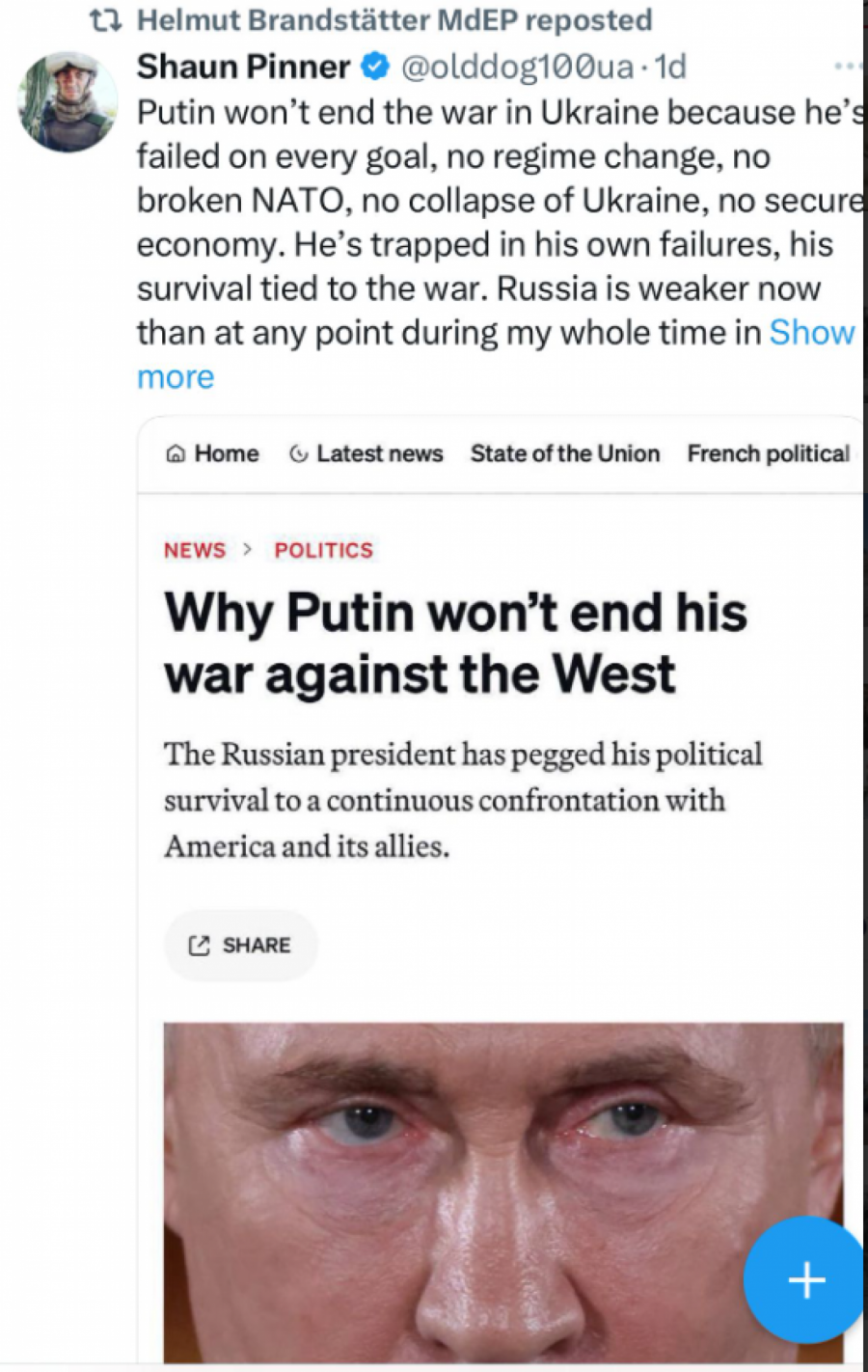Select the French political tab
This screenshot has height=1372, width=868.
pos(769,453)
